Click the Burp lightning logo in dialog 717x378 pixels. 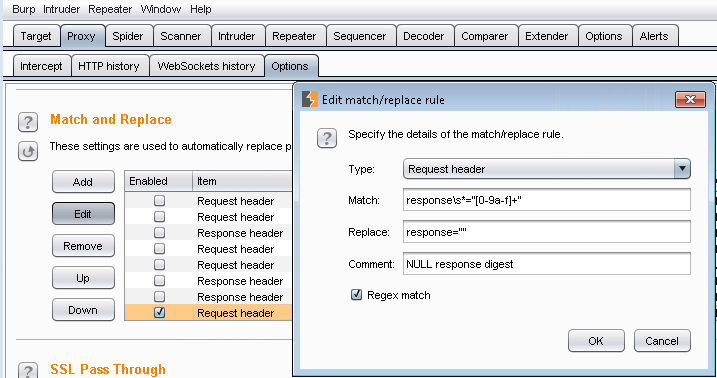310,99
